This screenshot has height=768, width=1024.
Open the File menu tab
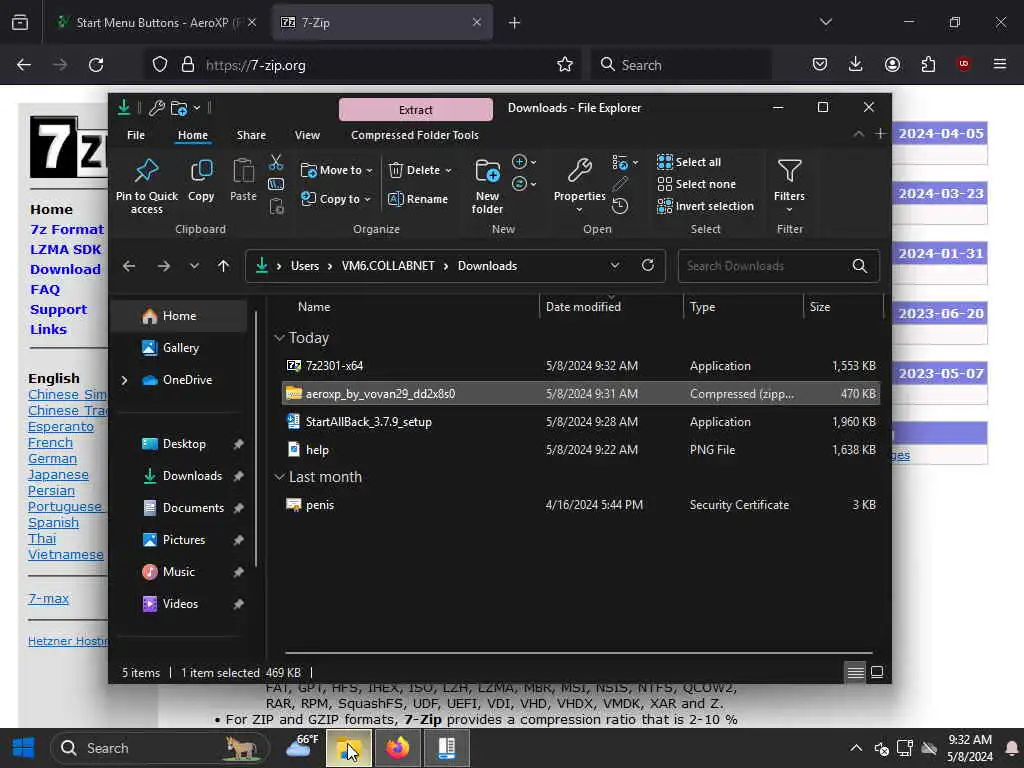point(136,135)
